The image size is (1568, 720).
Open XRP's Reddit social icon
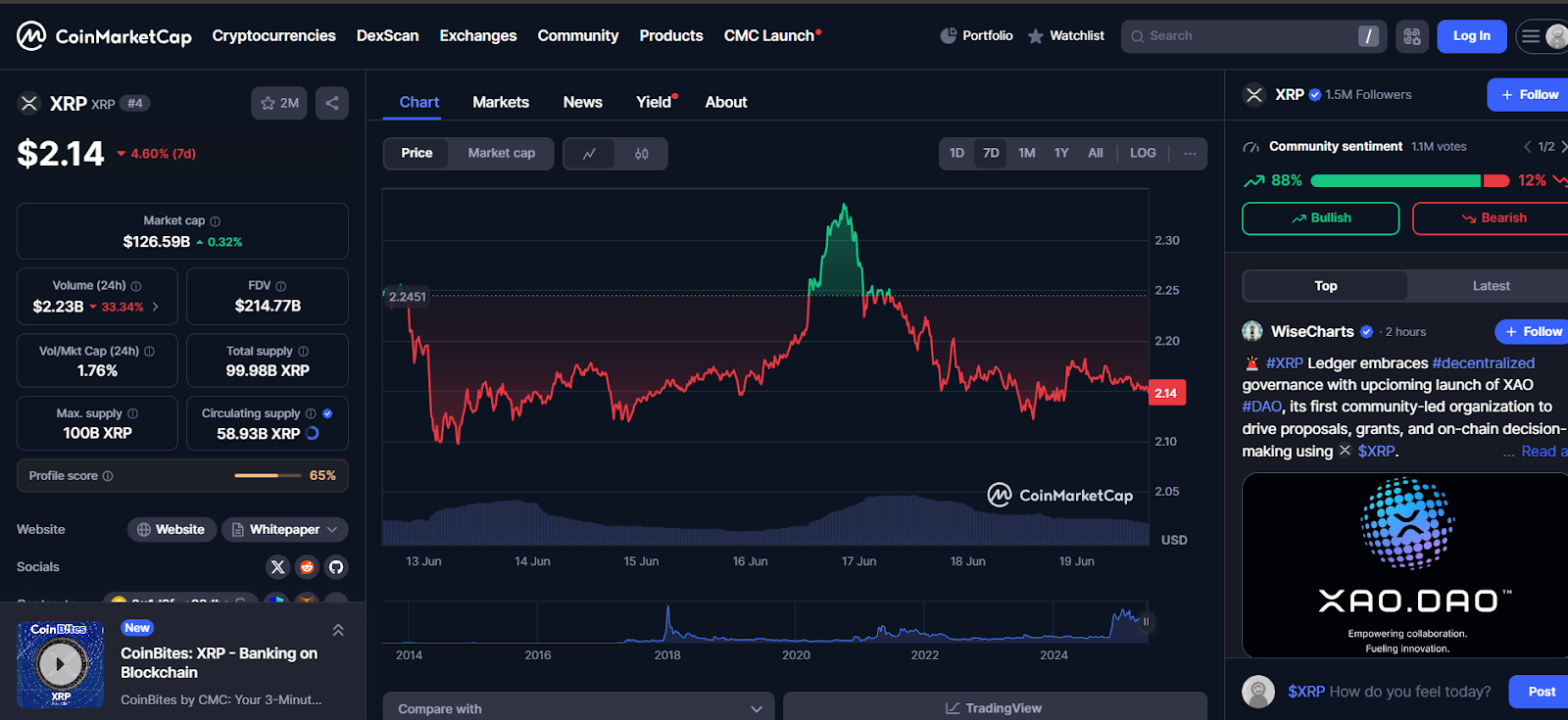(x=307, y=566)
